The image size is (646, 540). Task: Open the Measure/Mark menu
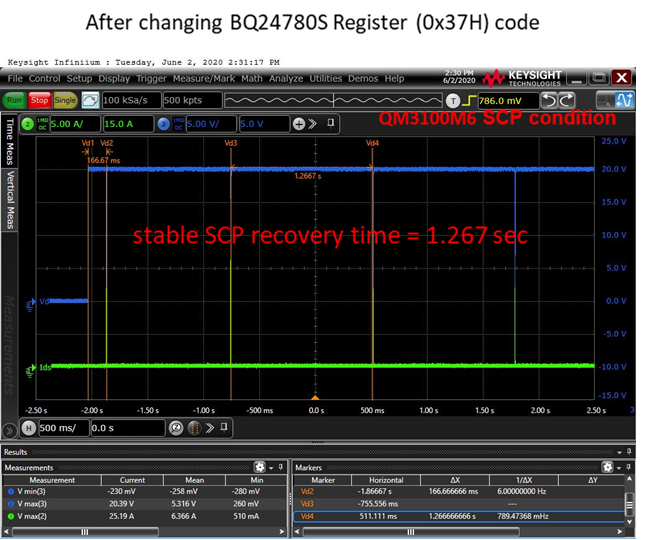204,78
